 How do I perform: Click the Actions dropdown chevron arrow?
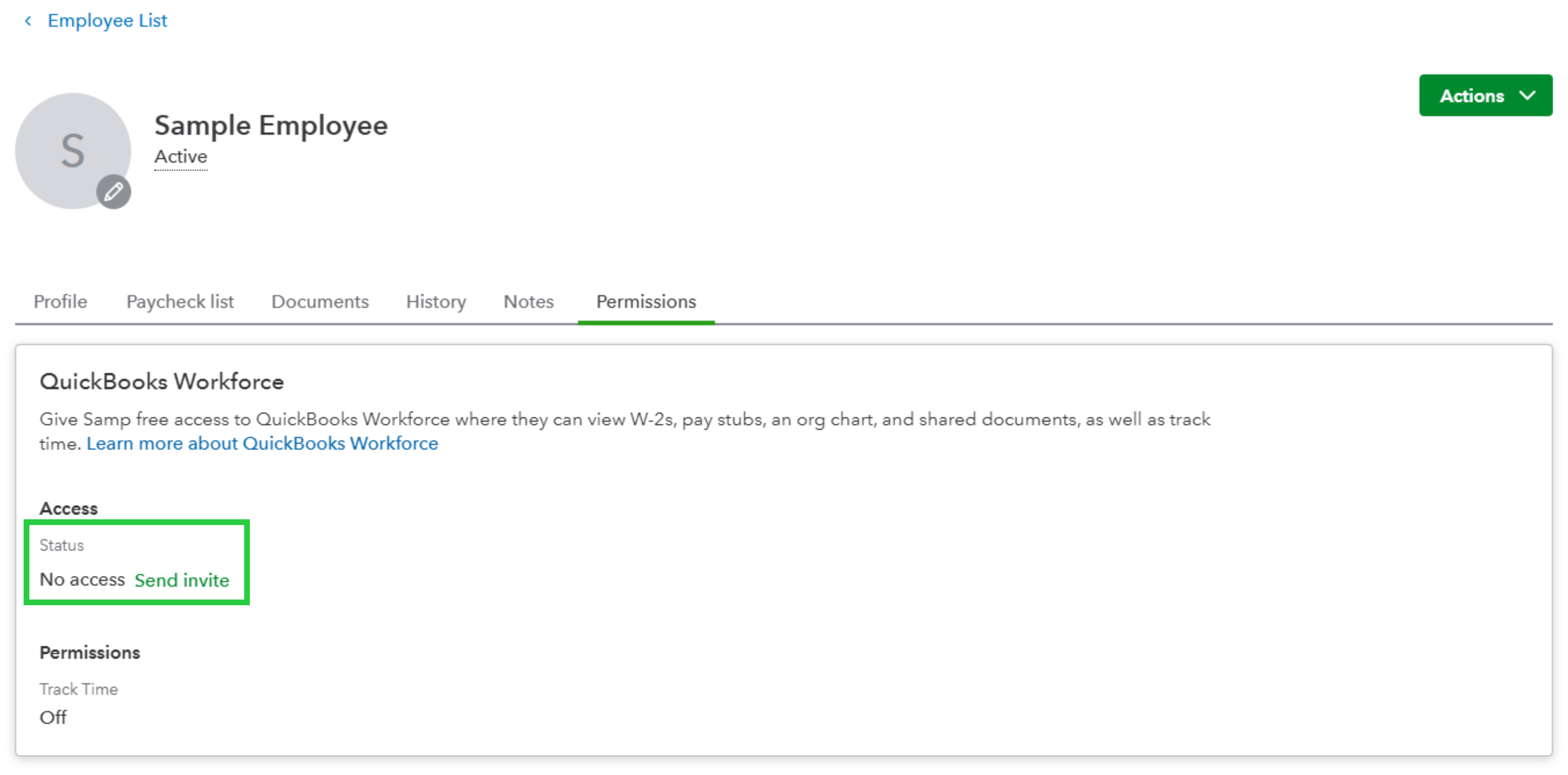coord(1526,96)
